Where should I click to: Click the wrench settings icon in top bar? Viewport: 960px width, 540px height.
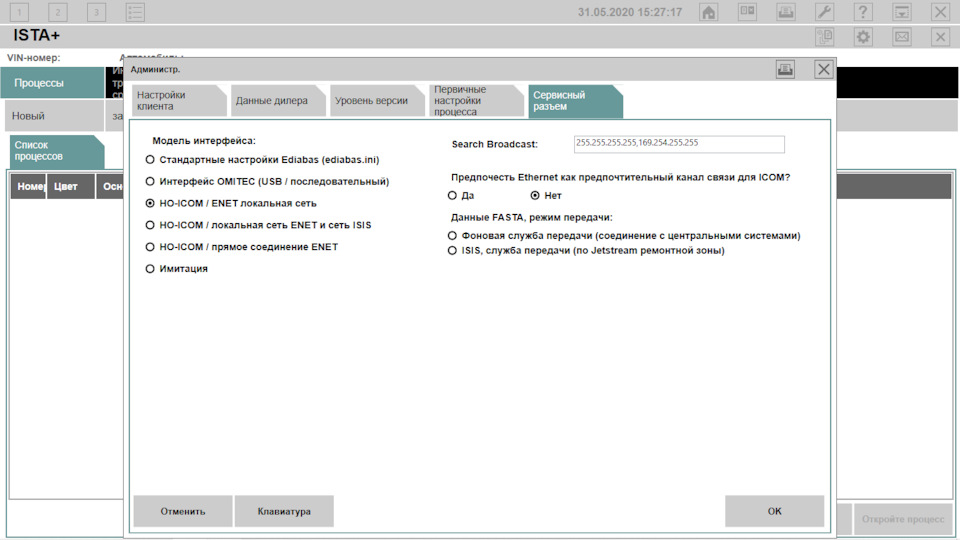[824, 12]
